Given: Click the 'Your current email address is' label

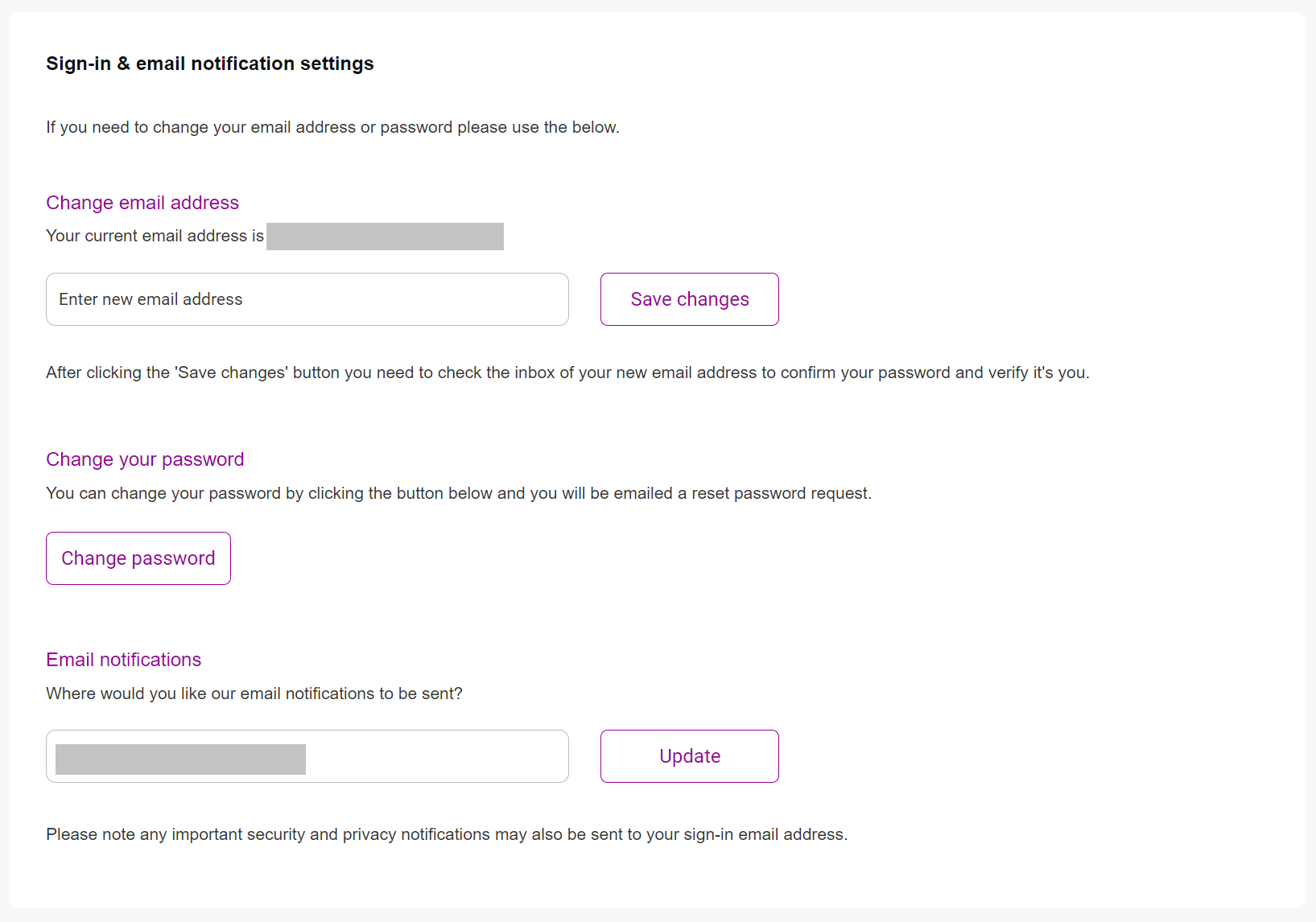Looking at the screenshot, I should 155,236.
